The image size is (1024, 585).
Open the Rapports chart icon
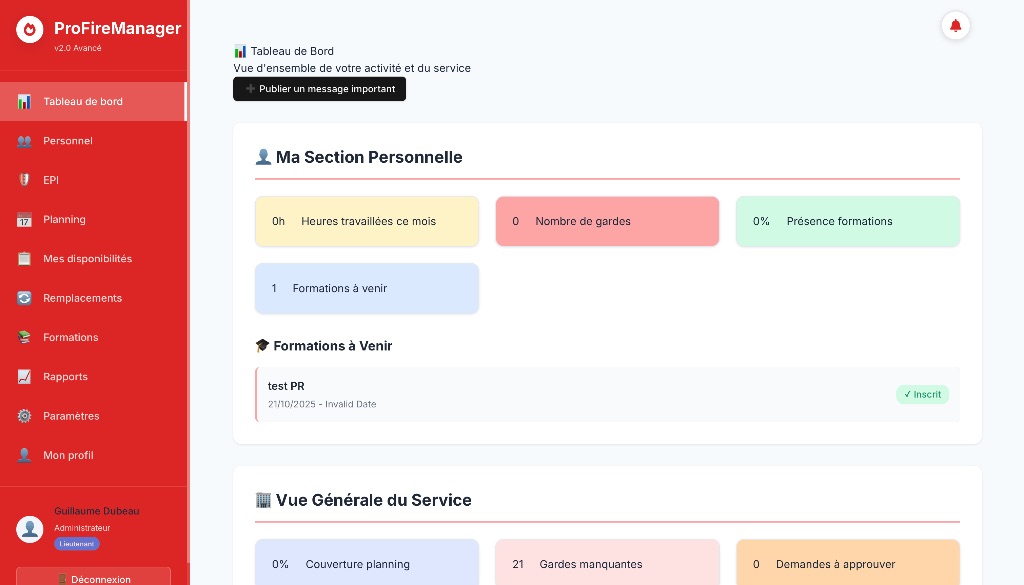tap(24, 377)
